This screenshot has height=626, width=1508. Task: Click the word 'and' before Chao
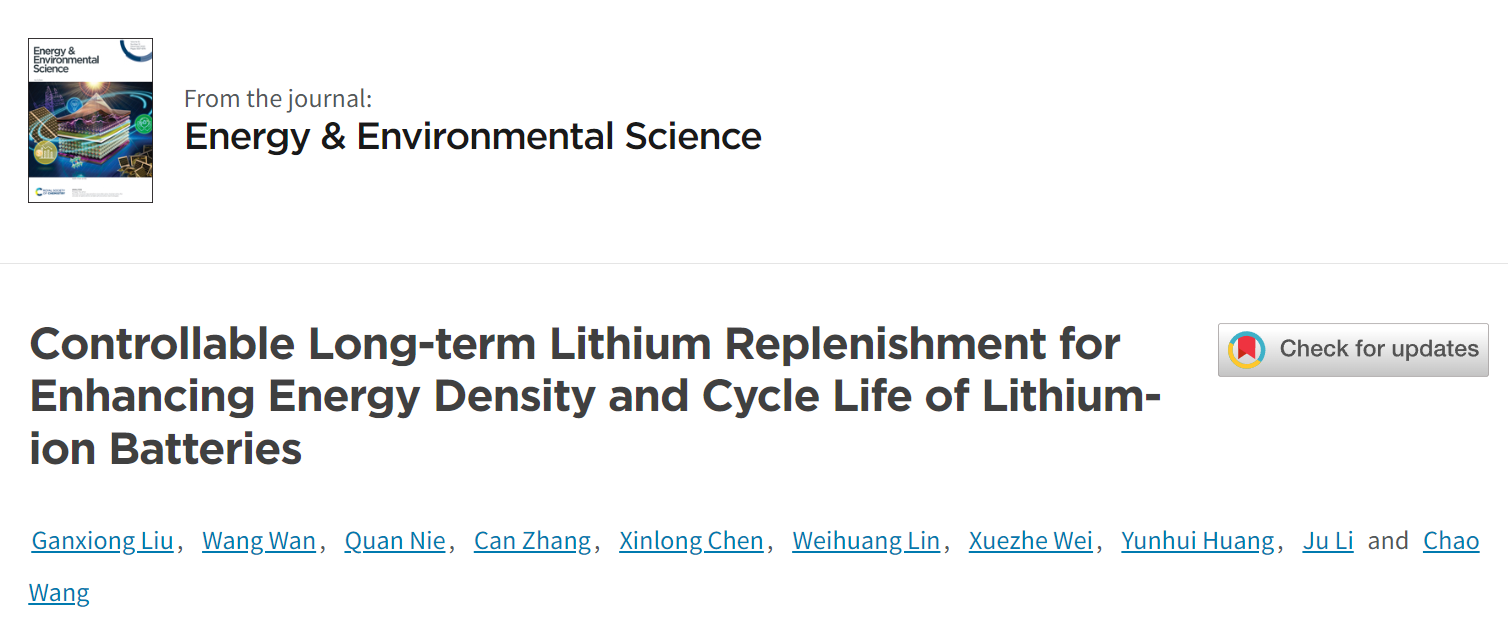click(1388, 541)
